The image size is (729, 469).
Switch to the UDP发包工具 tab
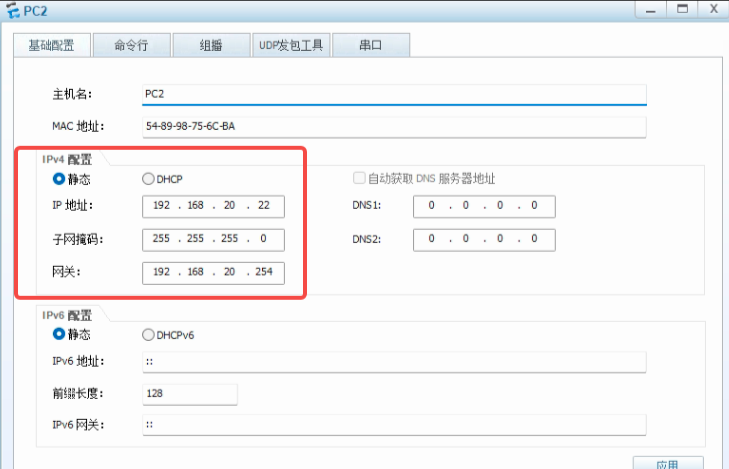pyautogui.click(x=291, y=45)
